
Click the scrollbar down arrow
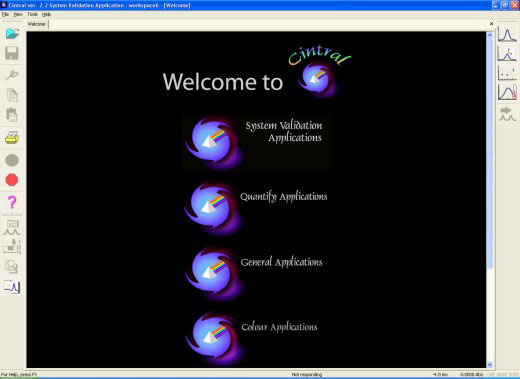(x=490, y=365)
